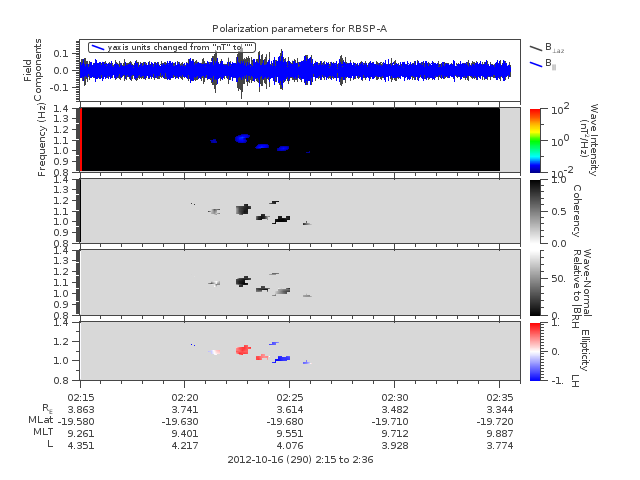This screenshot has width=640, height=480.
Task: Click the blue B parallel legend line marker
Action: [535, 64]
